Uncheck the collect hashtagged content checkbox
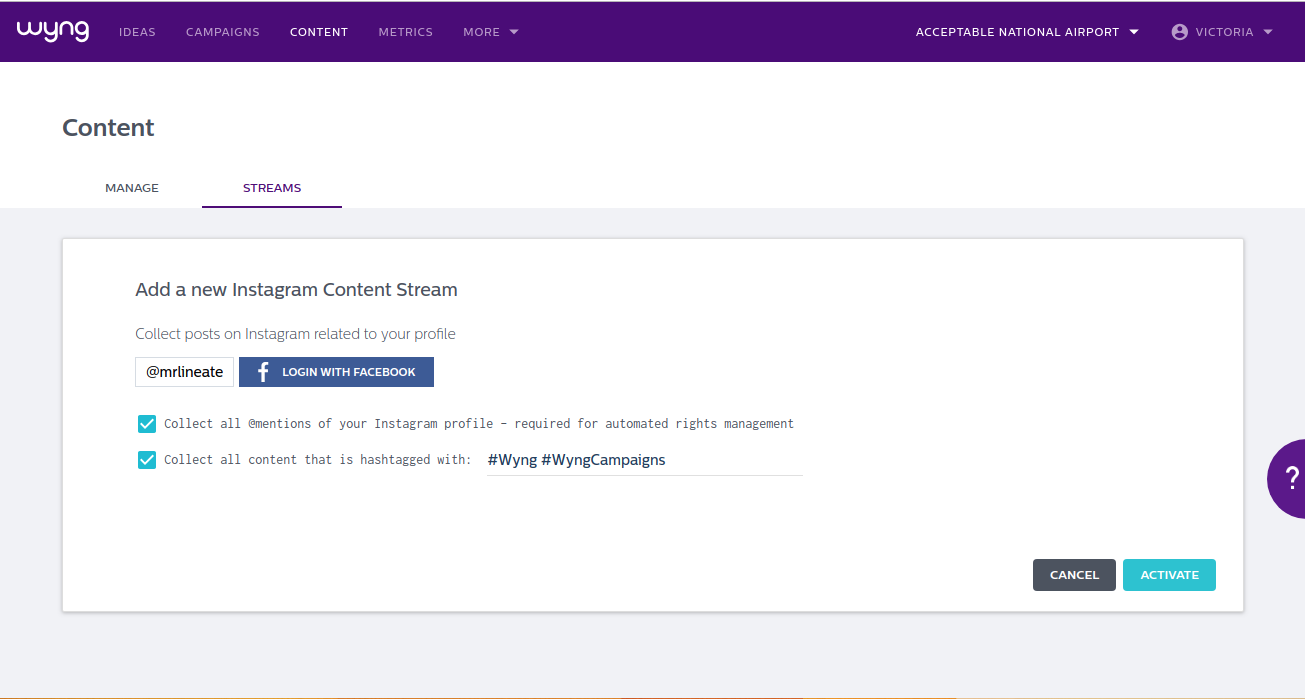Viewport: 1305px width, 699px height. point(147,460)
